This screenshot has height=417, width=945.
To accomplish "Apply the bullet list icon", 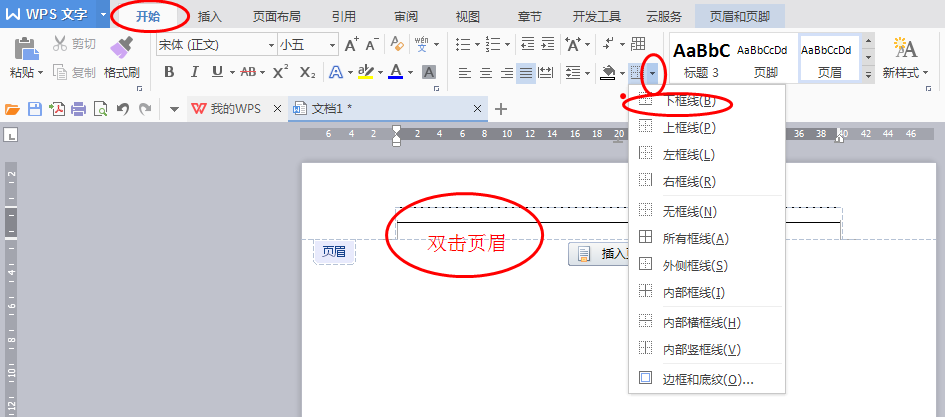I will pos(463,45).
